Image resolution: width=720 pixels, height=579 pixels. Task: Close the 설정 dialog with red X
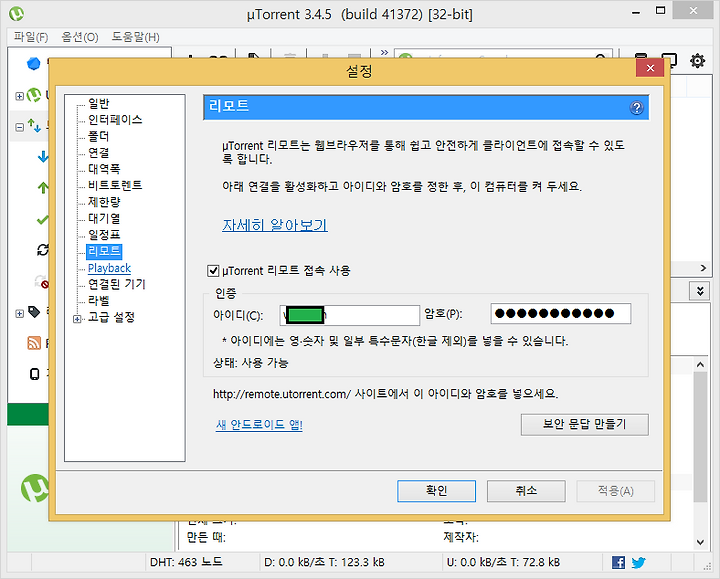[650, 68]
